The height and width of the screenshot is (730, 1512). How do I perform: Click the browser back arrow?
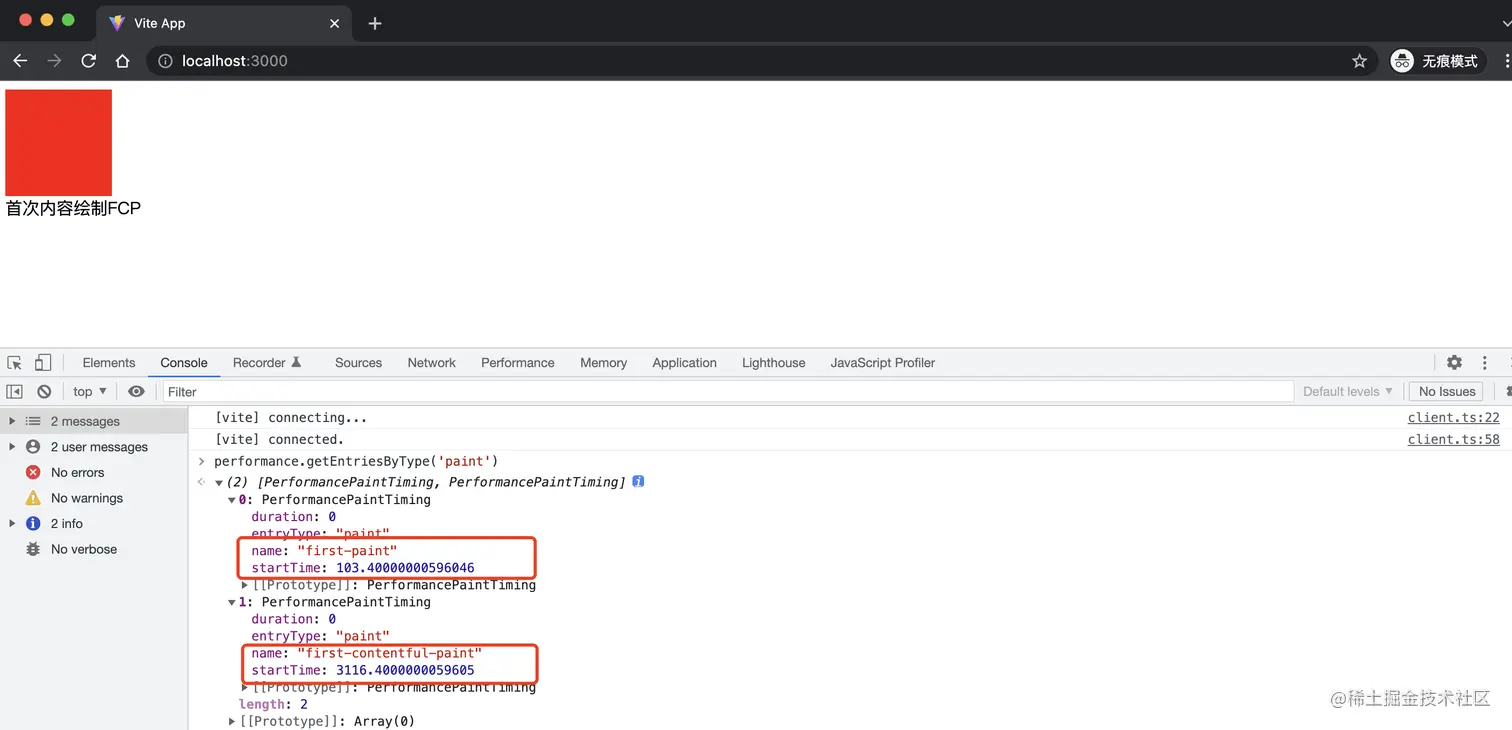point(20,61)
